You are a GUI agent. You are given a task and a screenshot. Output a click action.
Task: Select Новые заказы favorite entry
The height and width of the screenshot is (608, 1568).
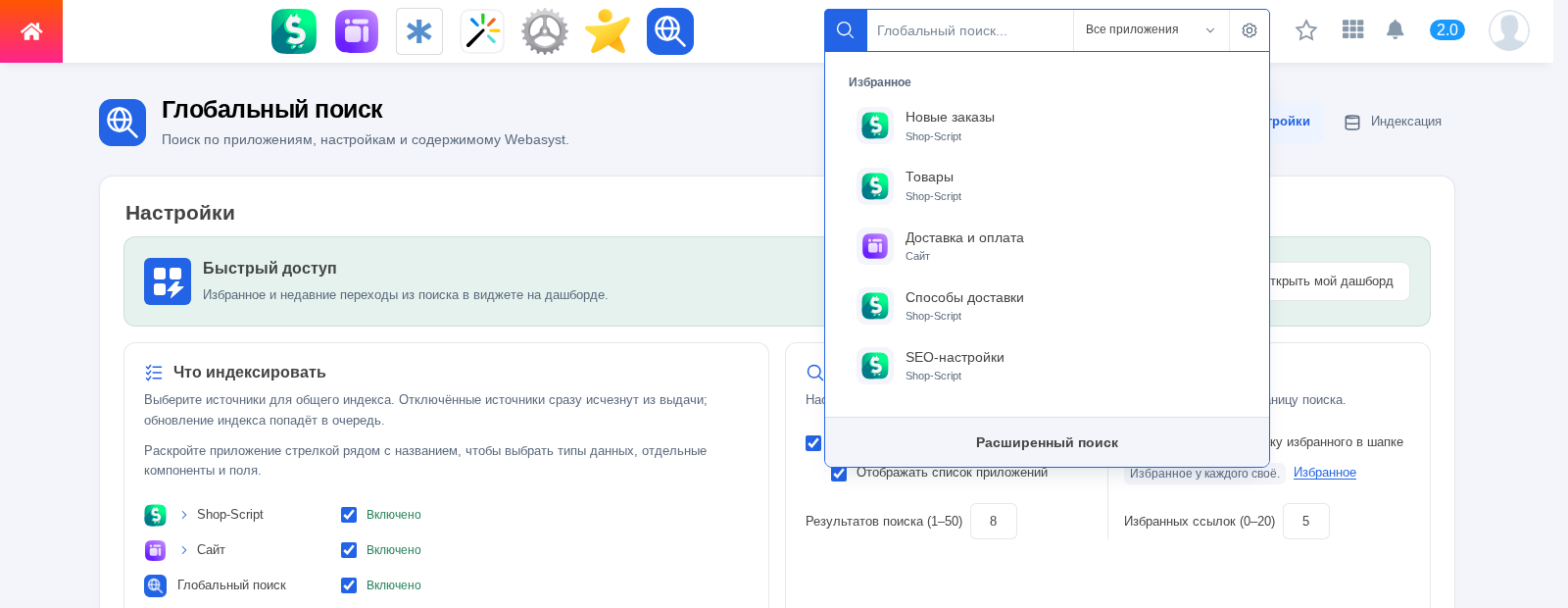pos(1047,126)
